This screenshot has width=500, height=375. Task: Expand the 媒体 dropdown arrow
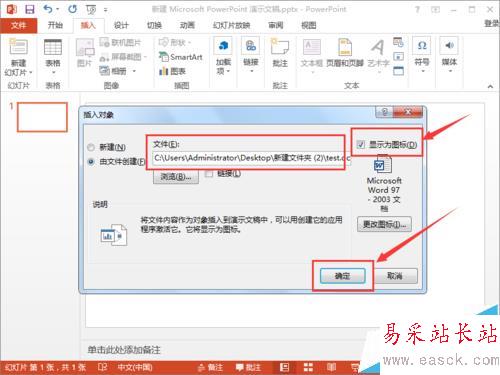(450, 71)
